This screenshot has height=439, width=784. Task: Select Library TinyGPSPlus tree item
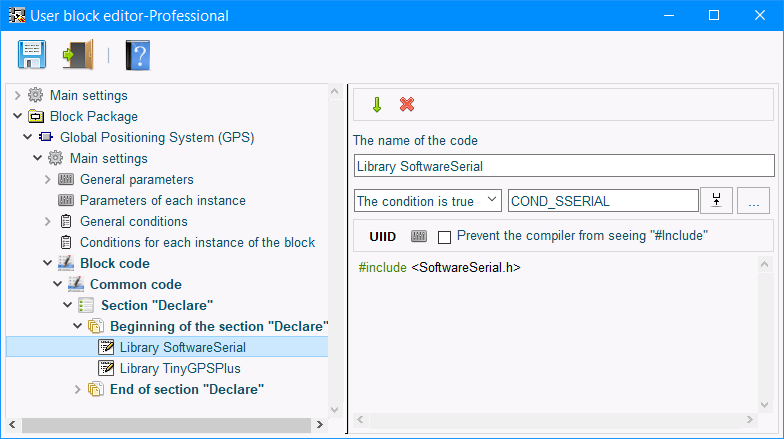pos(180,368)
